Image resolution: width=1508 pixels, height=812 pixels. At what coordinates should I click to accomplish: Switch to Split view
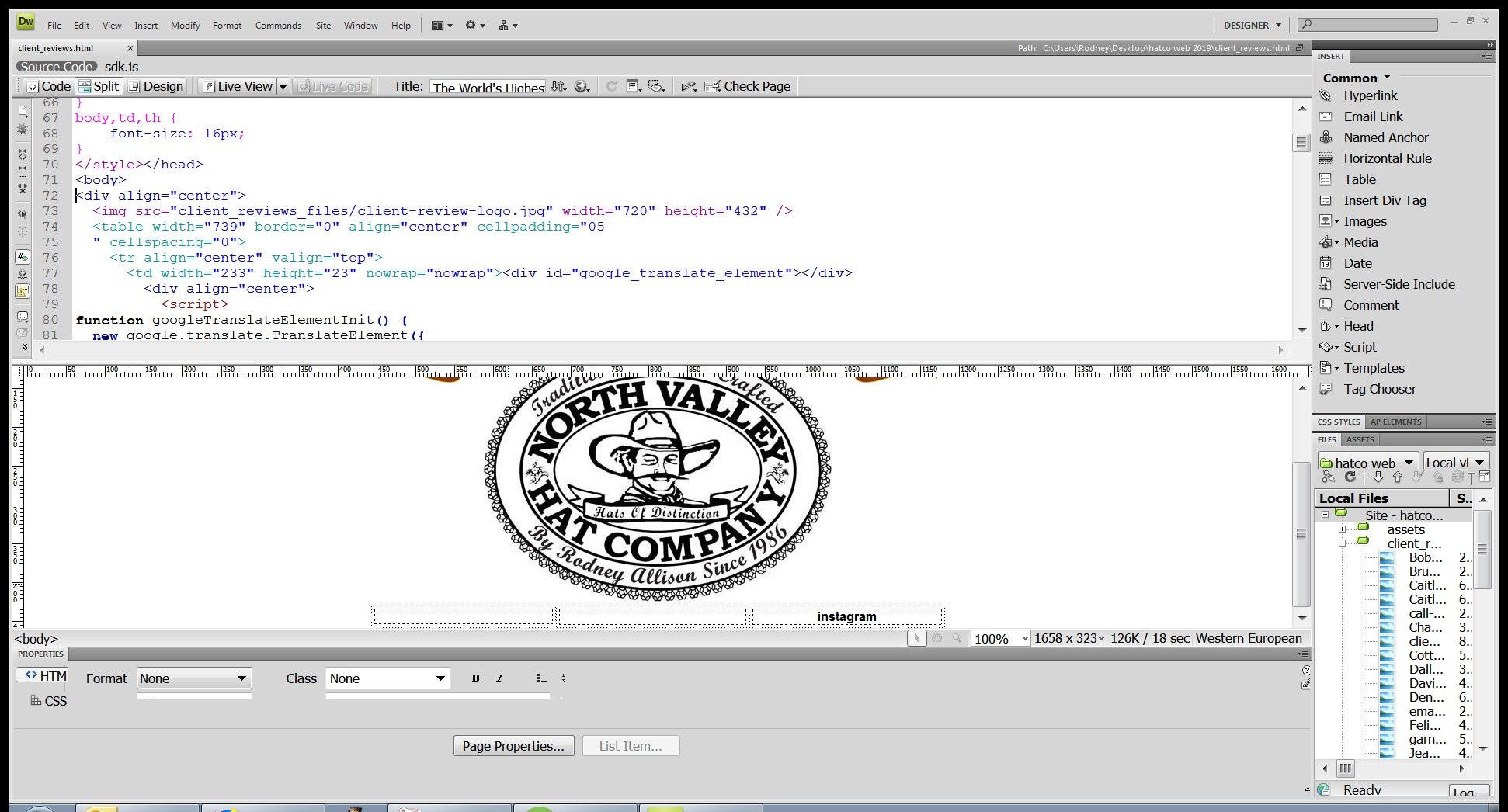point(99,86)
